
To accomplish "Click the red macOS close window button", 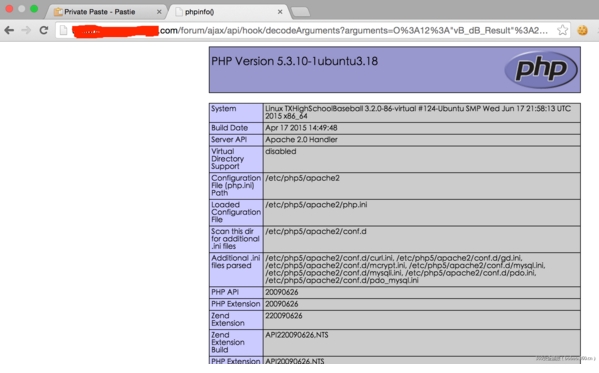I will (x=9, y=8).
